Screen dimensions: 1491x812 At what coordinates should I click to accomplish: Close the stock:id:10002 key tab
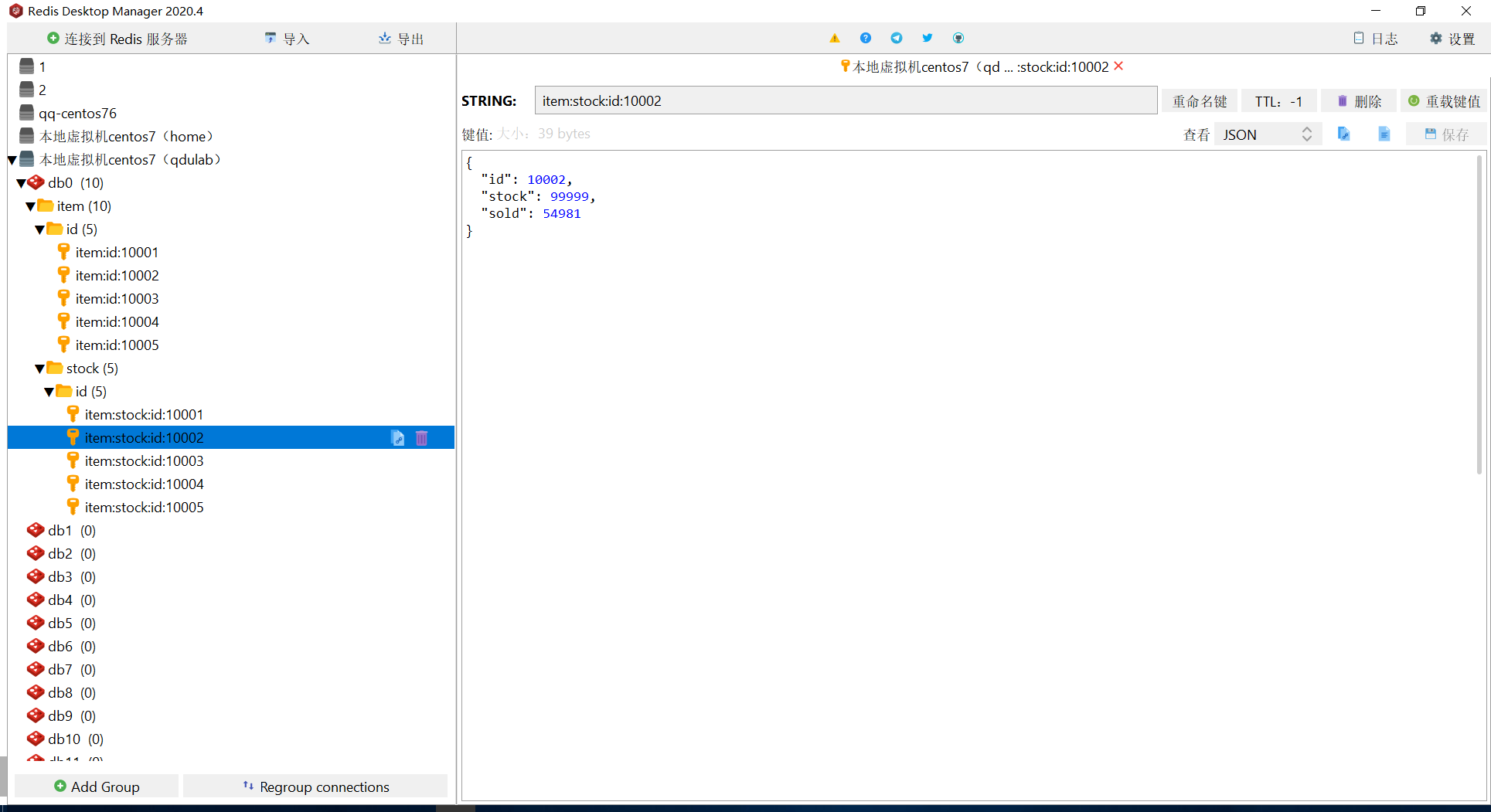pyautogui.click(x=1118, y=66)
